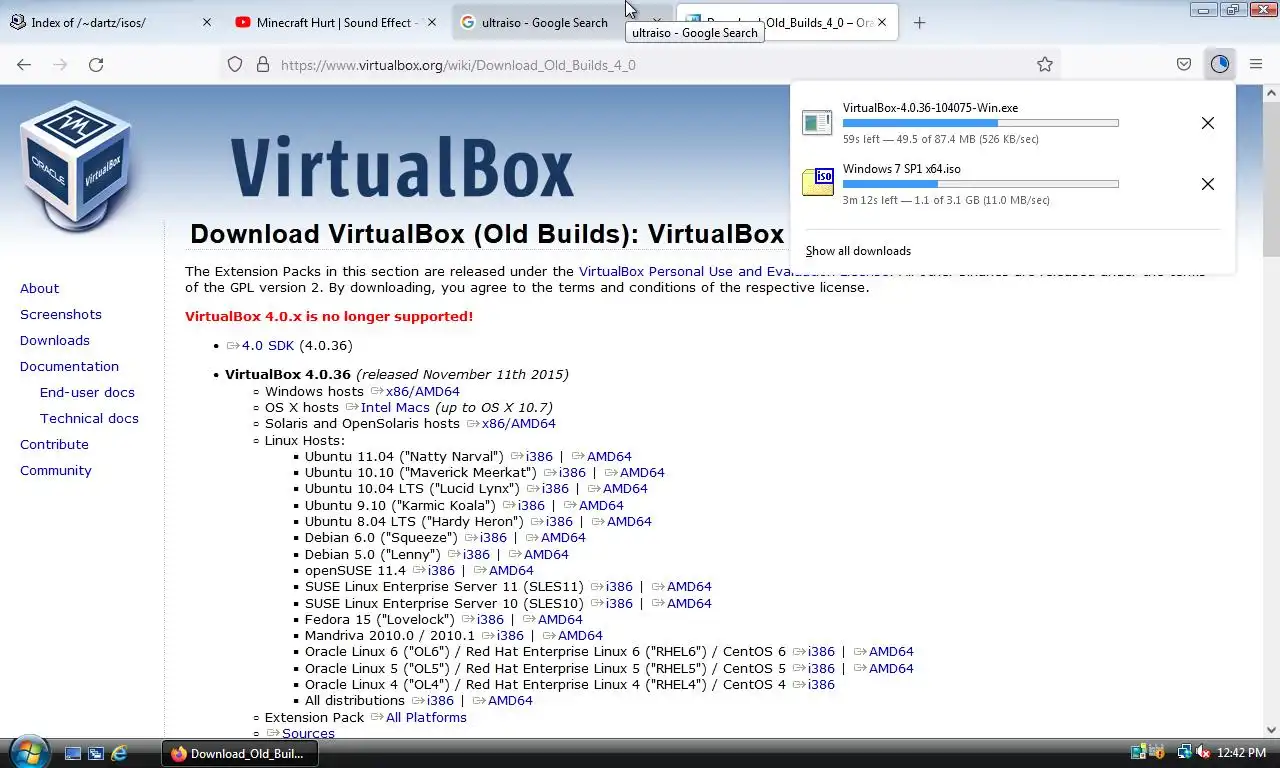1280x768 pixels.
Task: Open the 4.0 SDK link
Action: [268, 345]
